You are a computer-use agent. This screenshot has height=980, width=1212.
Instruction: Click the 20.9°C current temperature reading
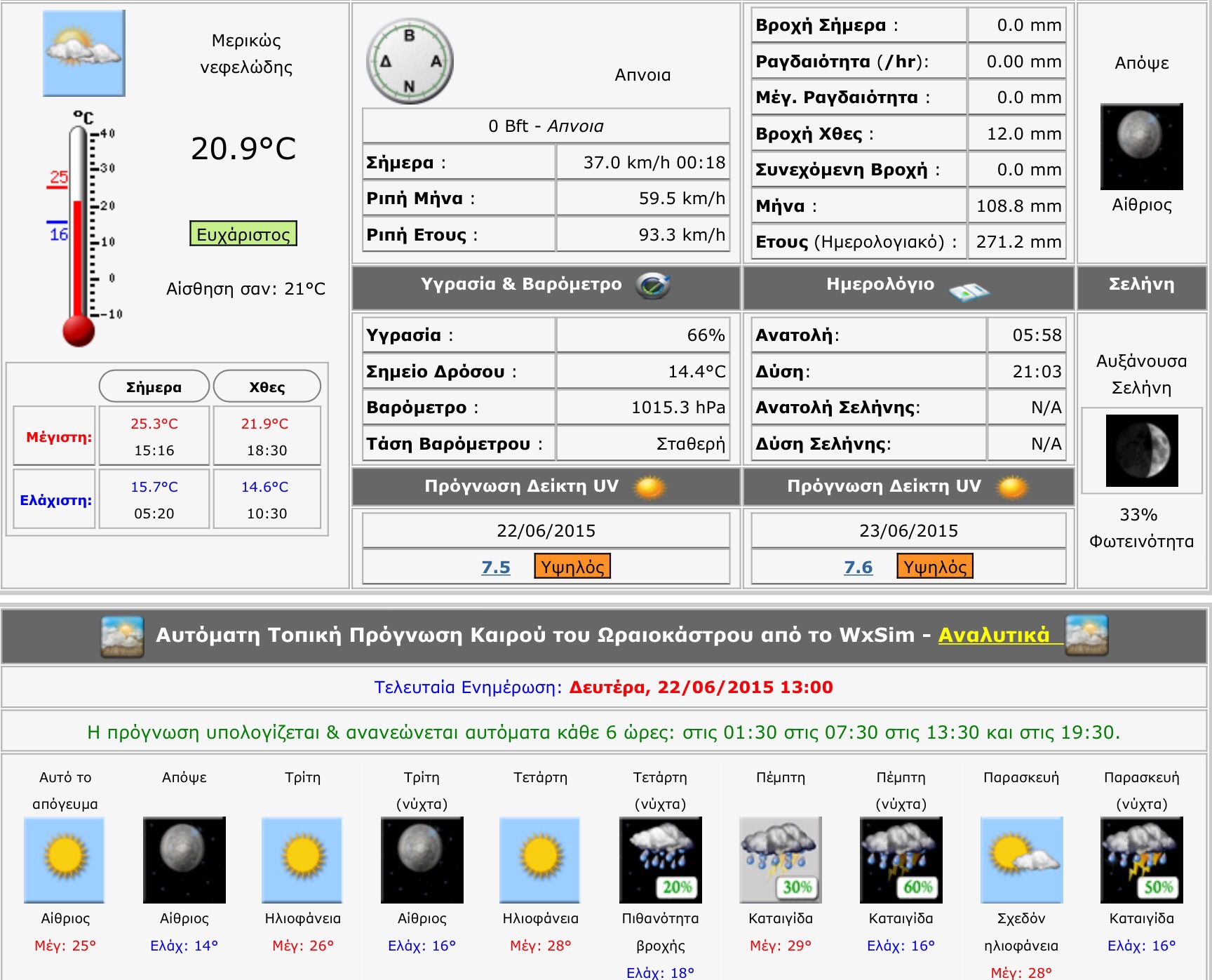coord(244,149)
